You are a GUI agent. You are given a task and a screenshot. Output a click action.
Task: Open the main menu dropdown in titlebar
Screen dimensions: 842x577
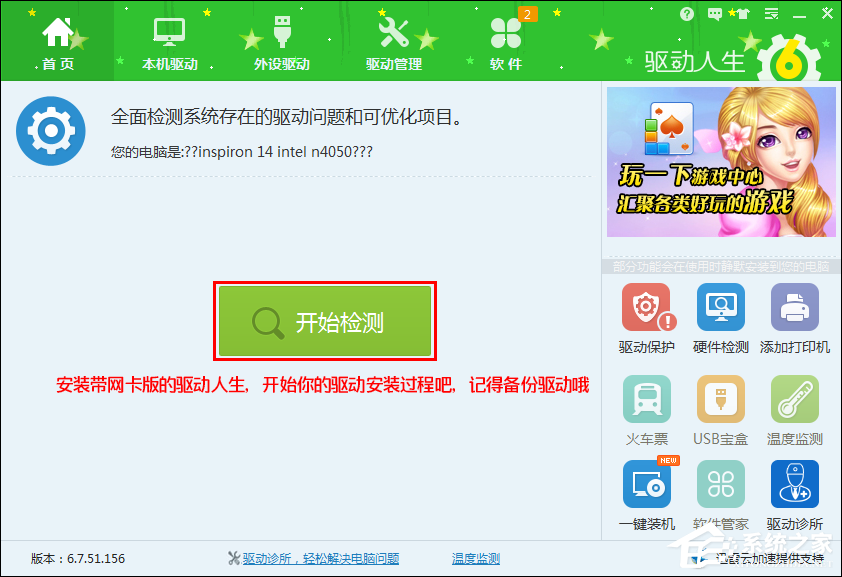coord(771,14)
